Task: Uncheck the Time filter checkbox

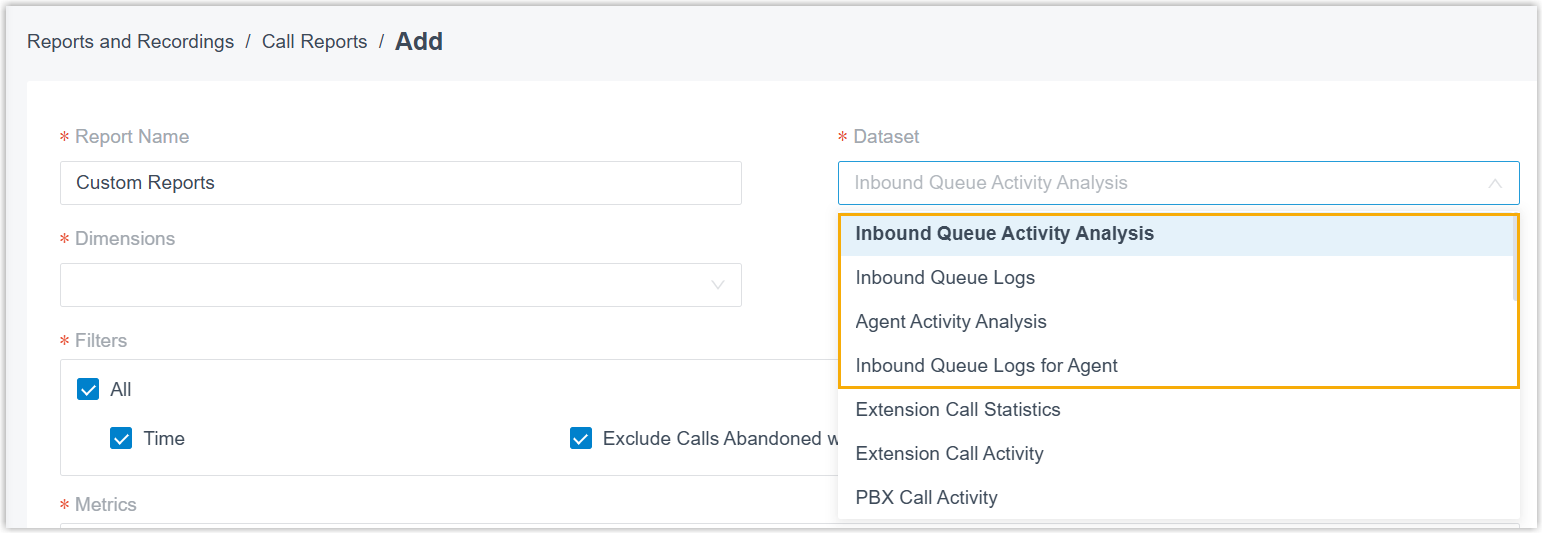Action: pos(121,439)
